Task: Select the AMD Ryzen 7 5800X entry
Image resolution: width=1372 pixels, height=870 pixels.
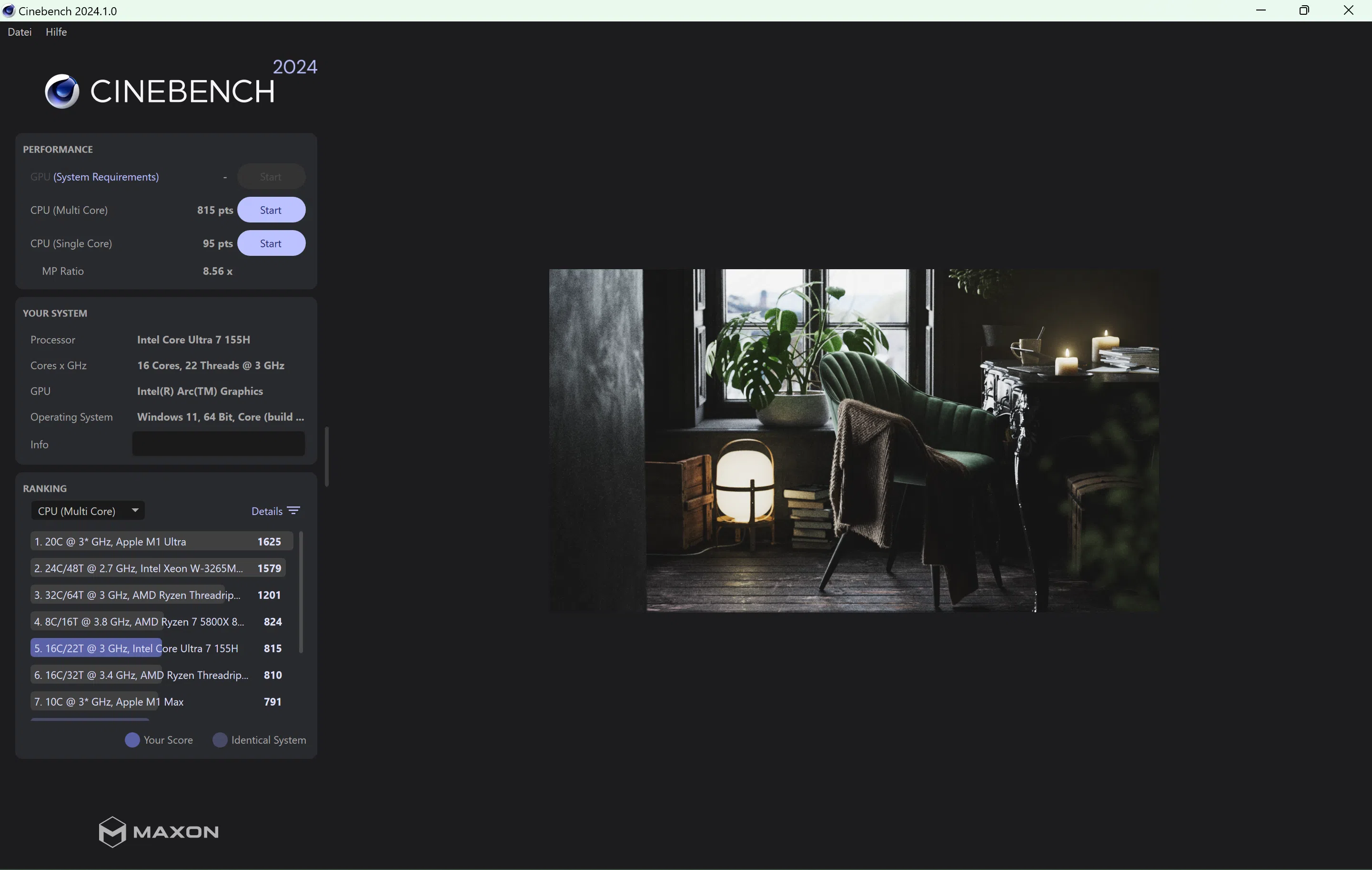Action: pyautogui.click(x=157, y=622)
